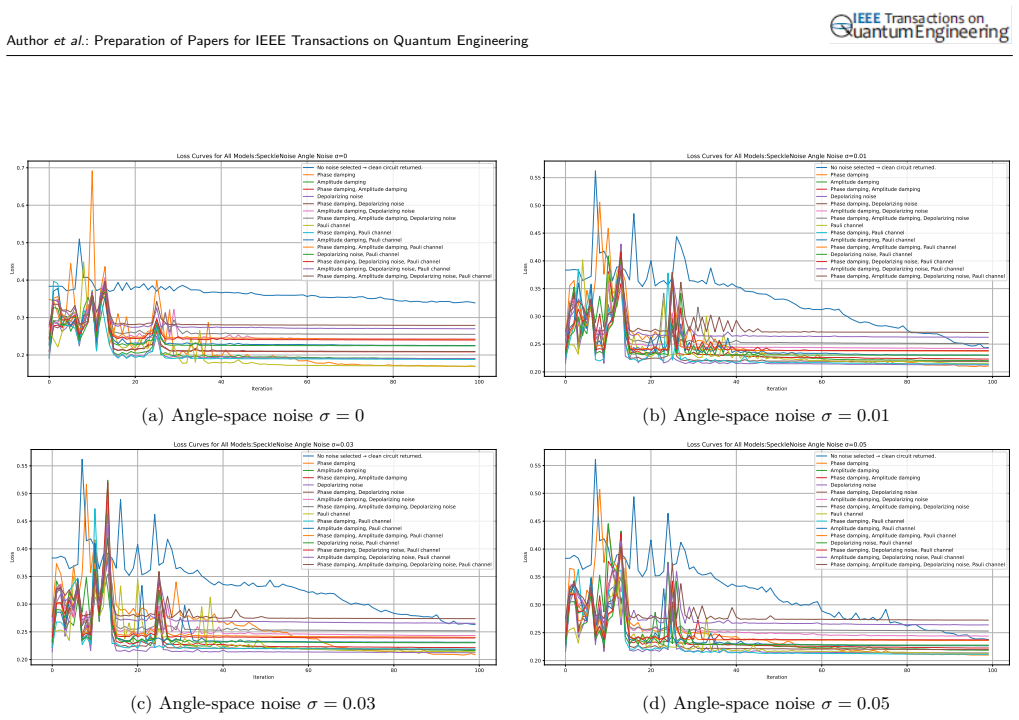The width and height of the screenshot is (1019, 720).
Task: Click the 'Iteration' x-axis label of plot (c)
Action: click(263, 677)
